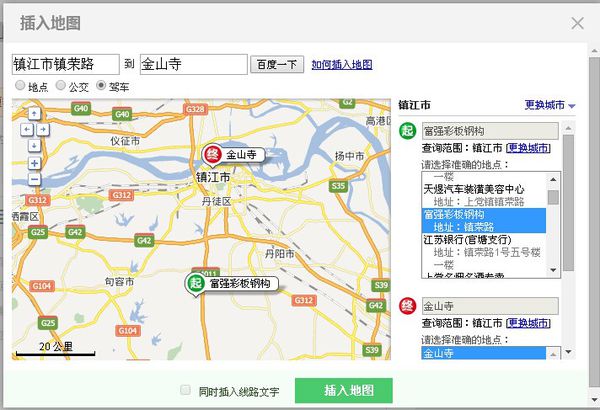This screenshot has width=600, height=410.
Task: Click the 百度一下 search button
Action: coord(276,65)
